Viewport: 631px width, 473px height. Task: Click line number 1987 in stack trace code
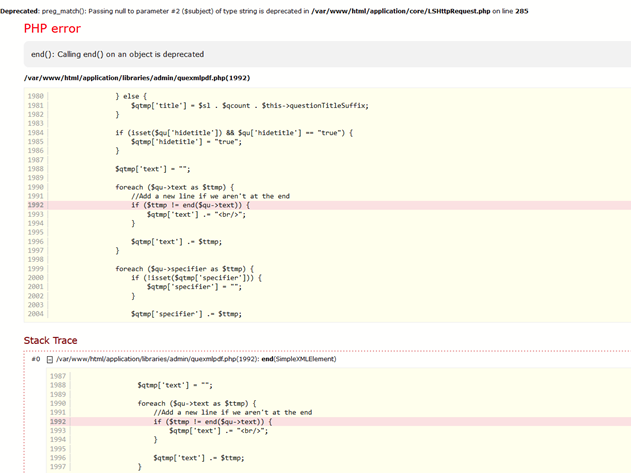click(x=57, y=376)
